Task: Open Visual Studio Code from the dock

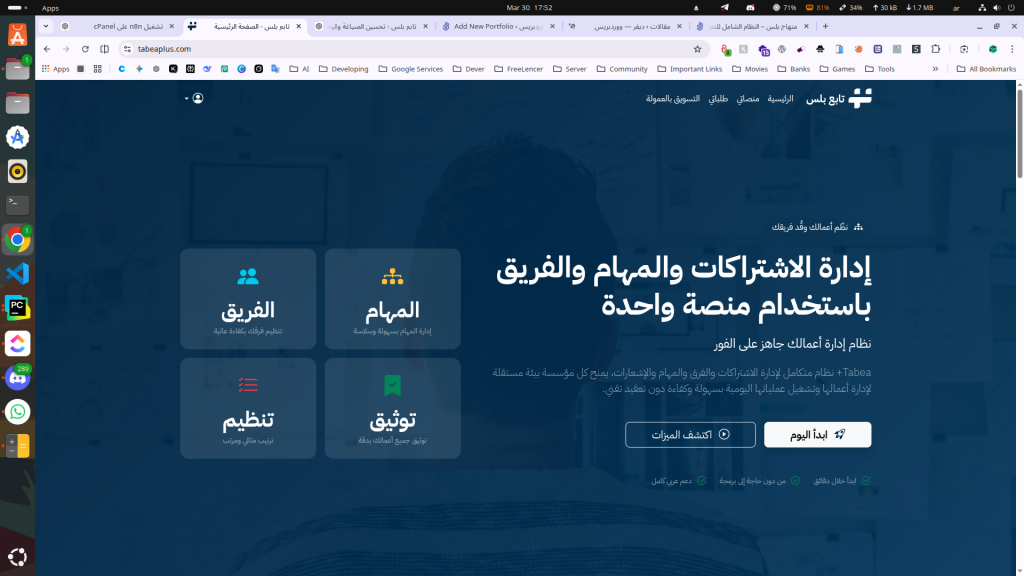Action: pyautogui.click(x=17, y=273)
